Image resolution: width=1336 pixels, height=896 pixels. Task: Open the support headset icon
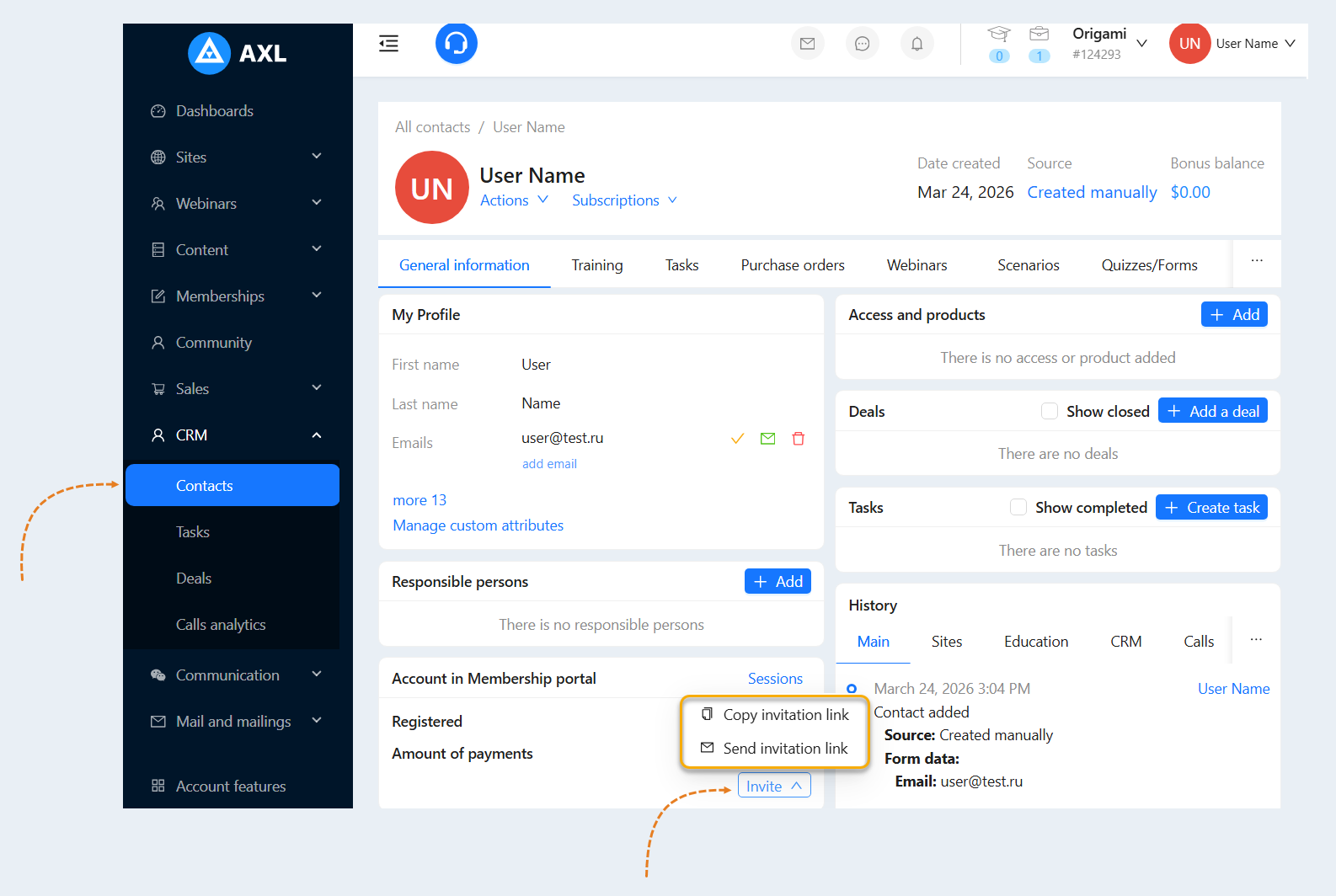[457, 43]
